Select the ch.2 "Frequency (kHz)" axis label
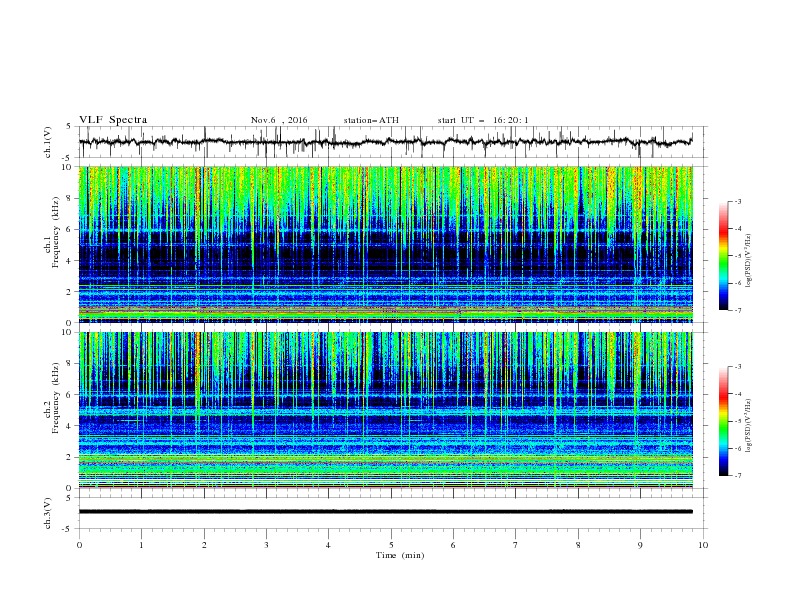Viewport: 792px width, 612px height. coord(56,397)
